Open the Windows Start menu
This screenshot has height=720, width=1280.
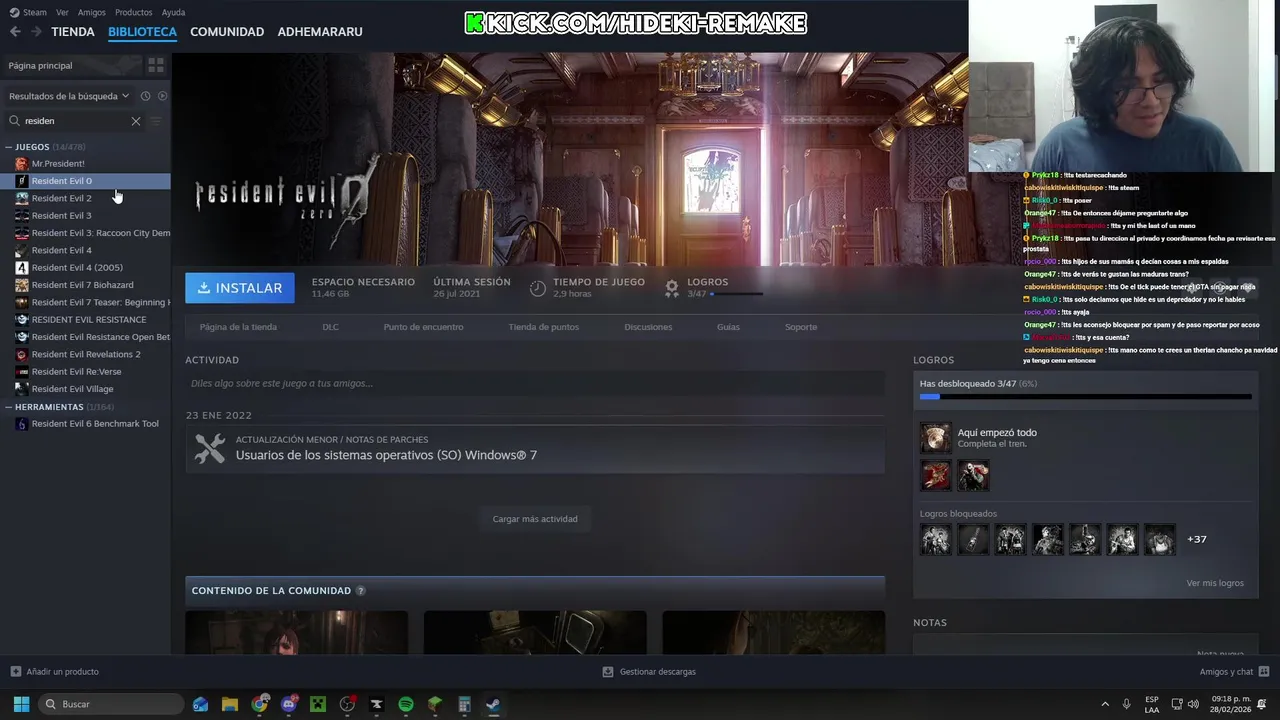(21, 704)
